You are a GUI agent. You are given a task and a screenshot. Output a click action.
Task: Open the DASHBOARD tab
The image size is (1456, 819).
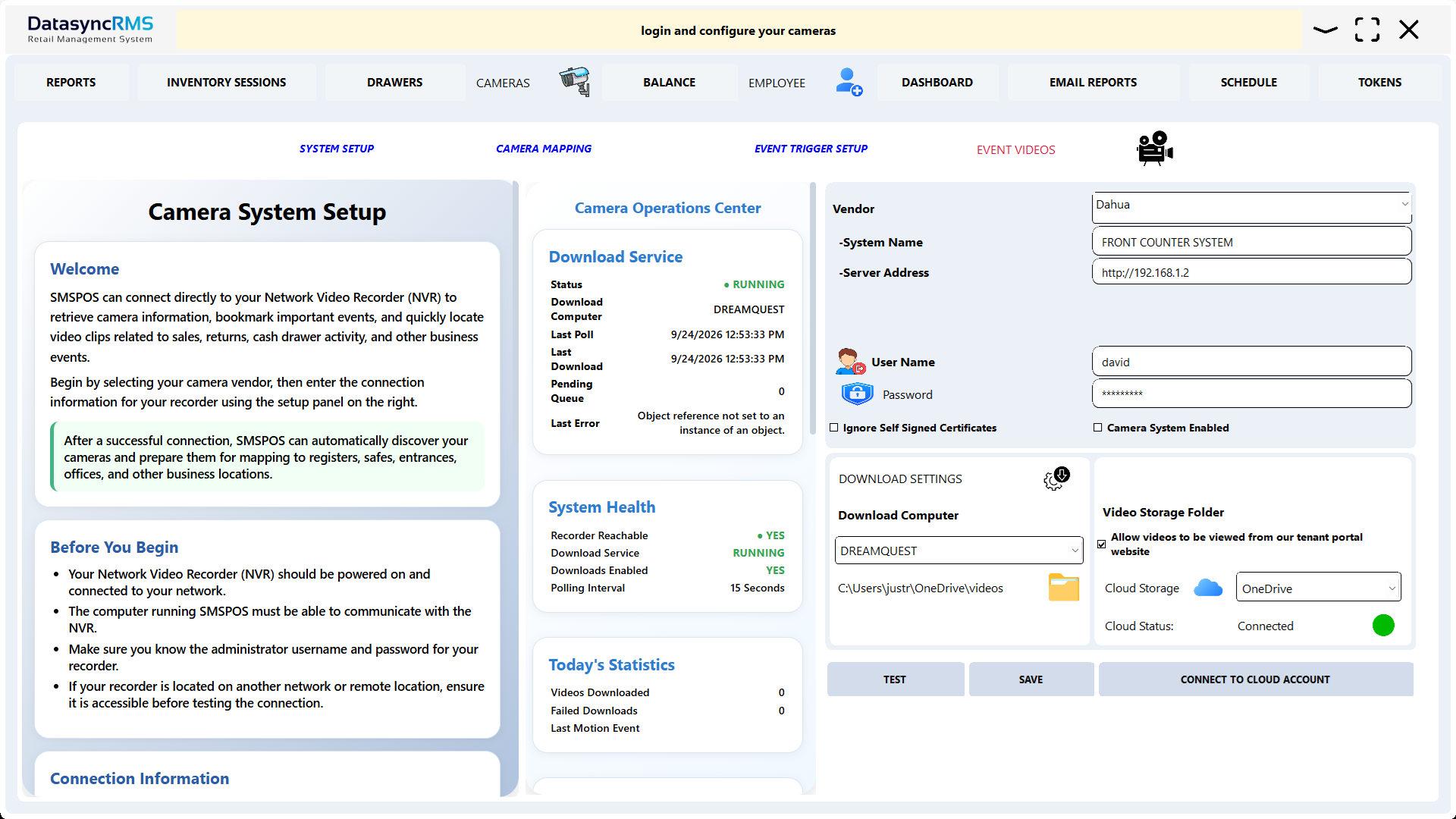click(937, 82)
